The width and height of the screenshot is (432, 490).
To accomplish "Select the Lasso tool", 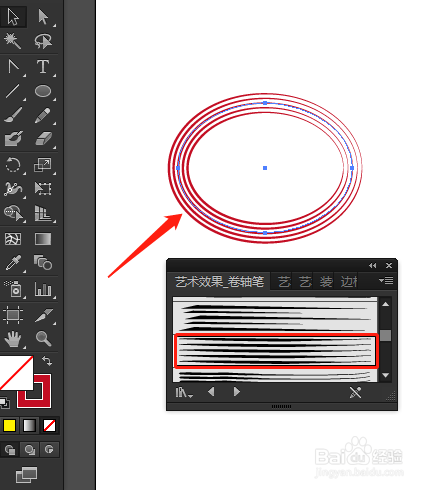I will 43,41.
